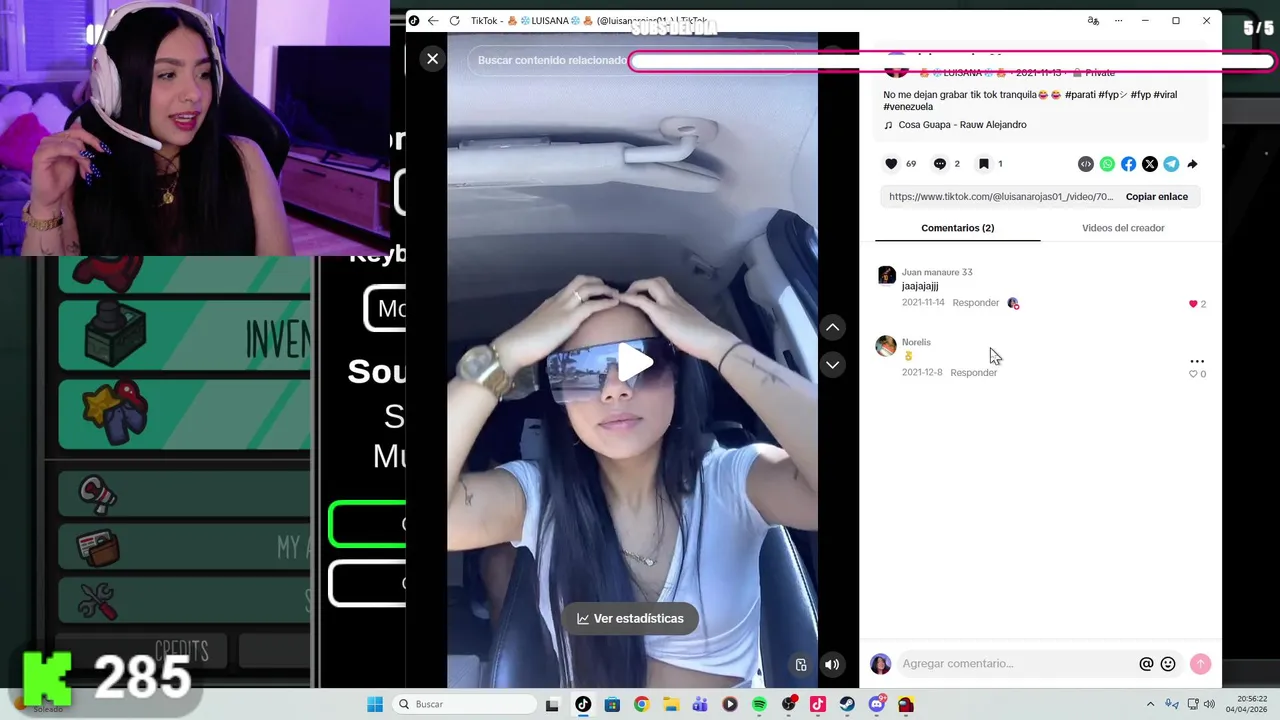Screen dimensions: 1280x720
Task: Open the #venezuela hashtag
Action: point(908,107)
